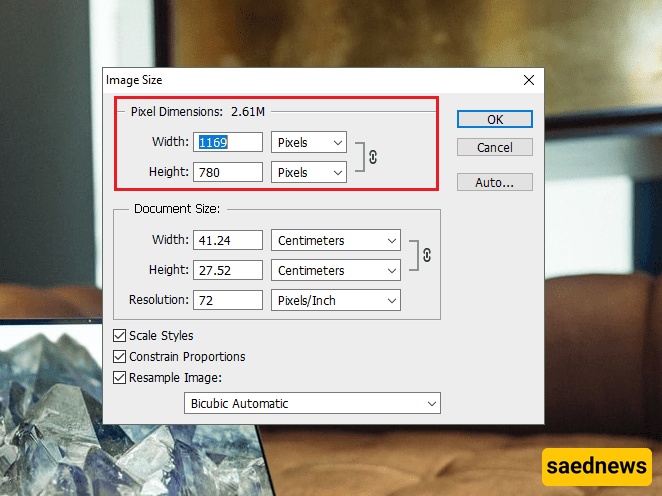662x496 pixels.
Task: Expand the Bicubic Automatic resample method dropdown
Action: pyautogui.click(x=312, y=404)
